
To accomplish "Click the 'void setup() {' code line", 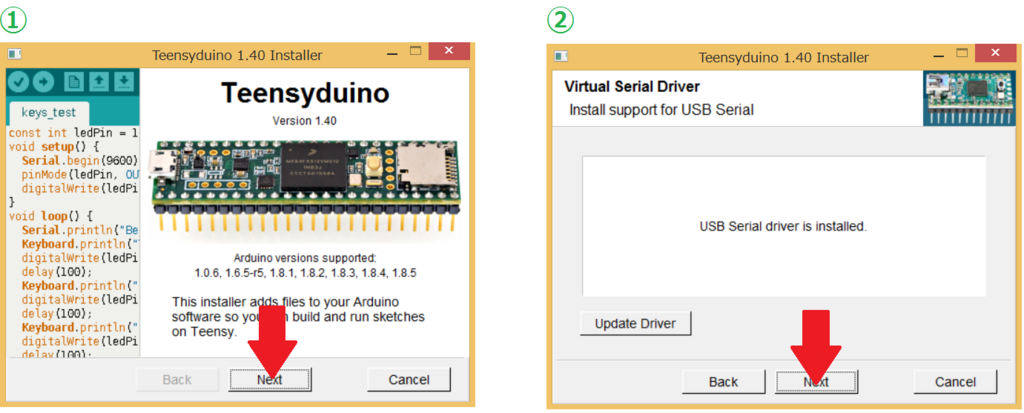I will click(54, 146).
